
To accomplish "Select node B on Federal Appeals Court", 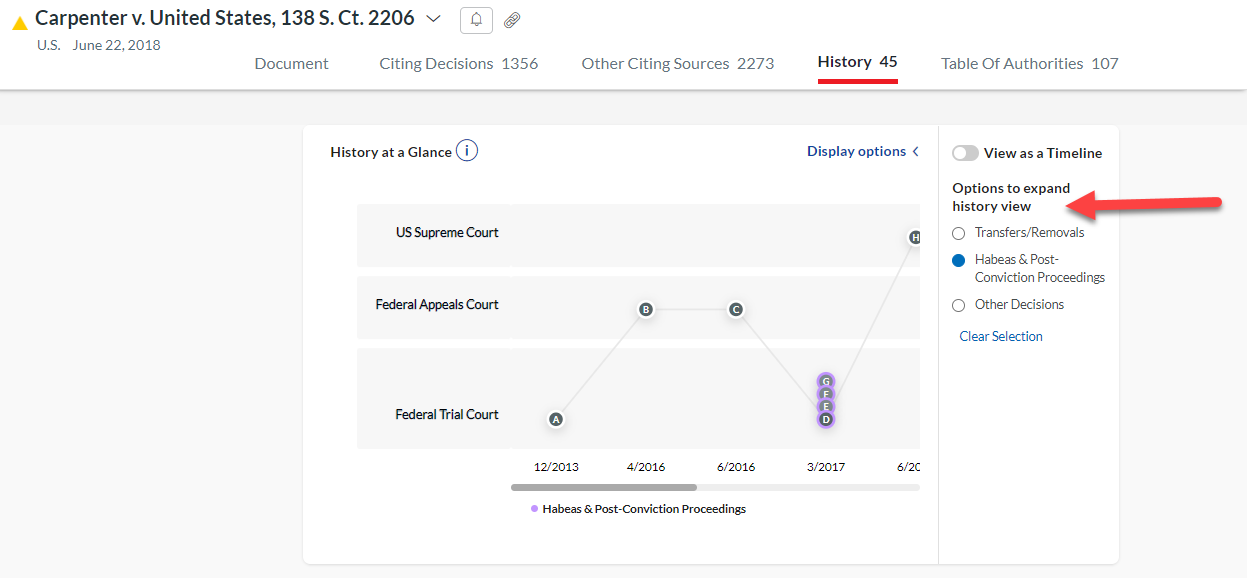I will click(x=646, y=310).
